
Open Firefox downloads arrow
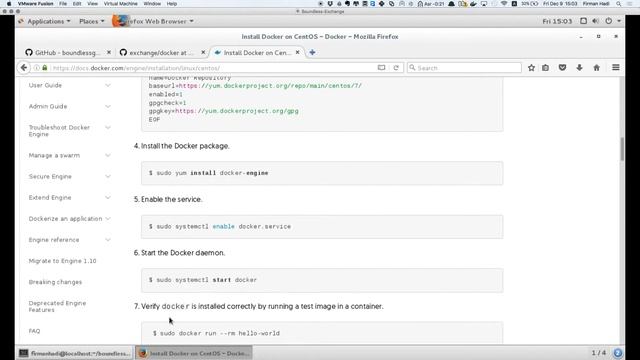click(x=579, y=68)
